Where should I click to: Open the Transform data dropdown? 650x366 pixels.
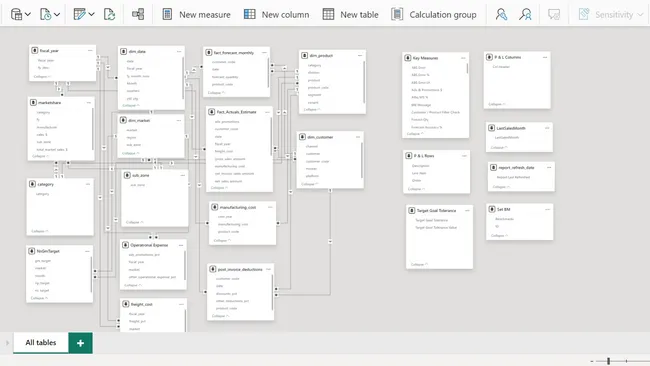[84, 15]
